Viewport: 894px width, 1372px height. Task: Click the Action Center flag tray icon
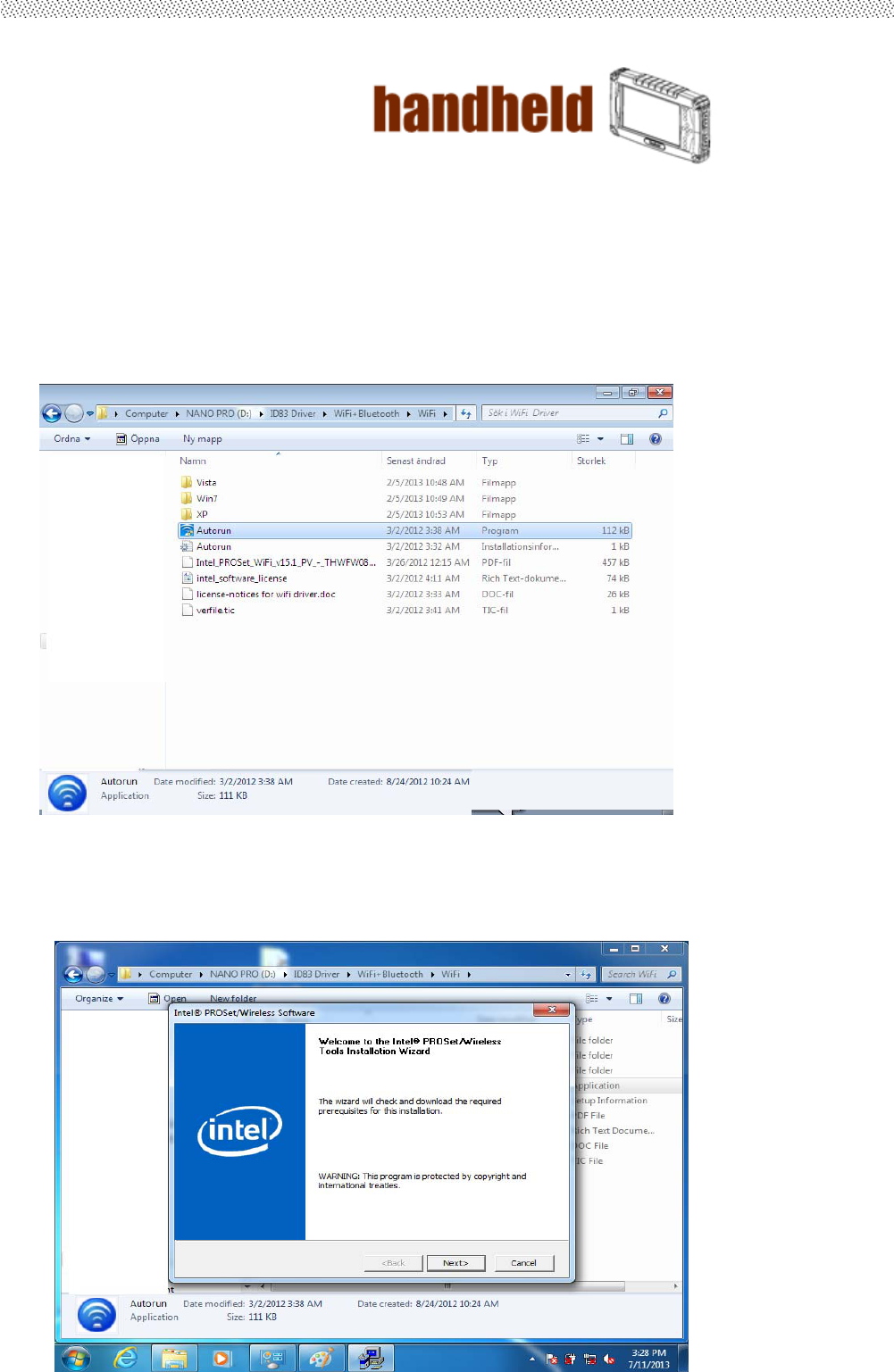[551, 1360]
